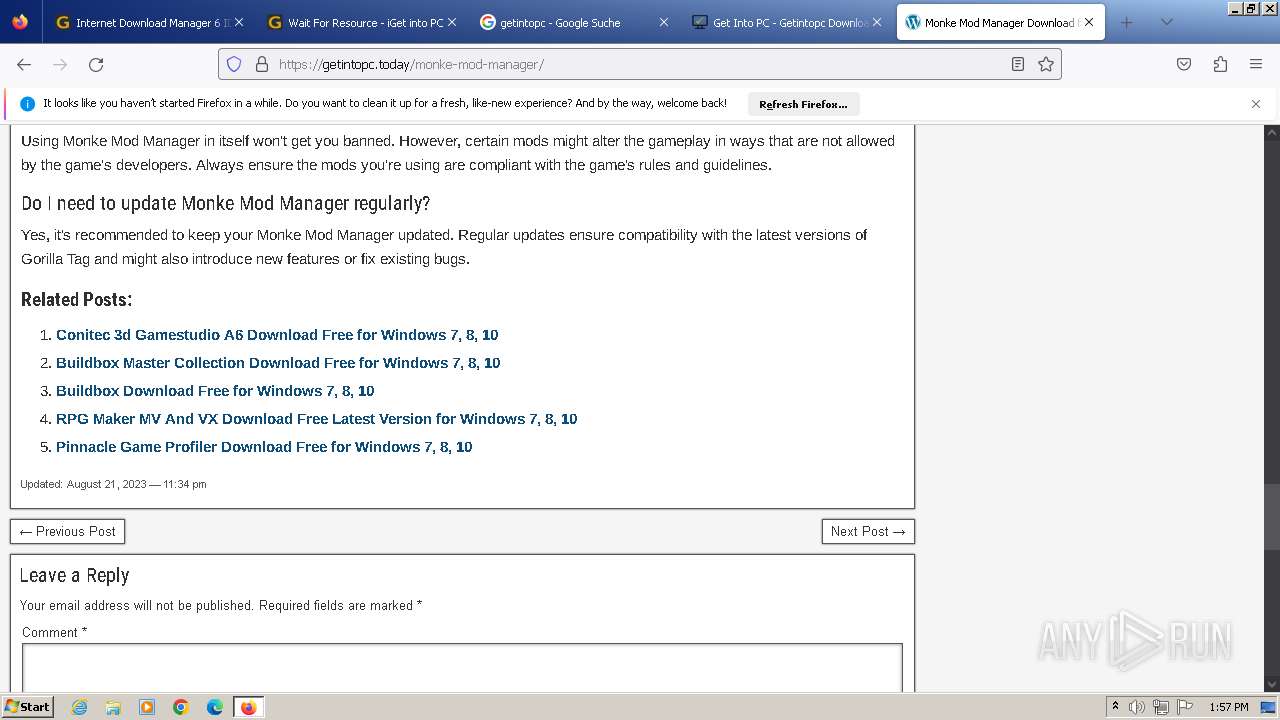Close the Get Into PC tab
Image resolution: width=1280 pixels, height=720 pixels.
pos(876,22)
